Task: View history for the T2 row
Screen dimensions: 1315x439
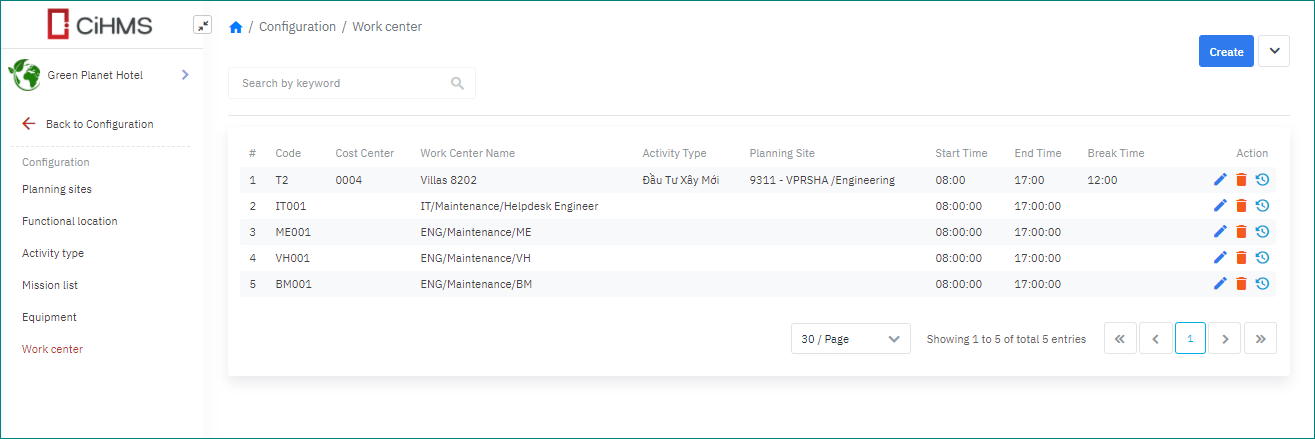Action: (x=1262, y=180)
